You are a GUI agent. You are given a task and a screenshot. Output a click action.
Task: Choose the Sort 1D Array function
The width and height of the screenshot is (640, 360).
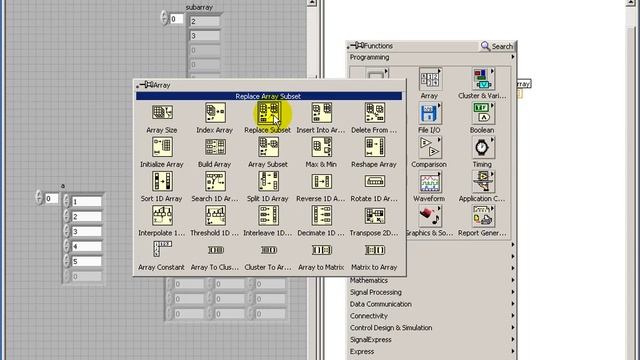coord(162,182)
